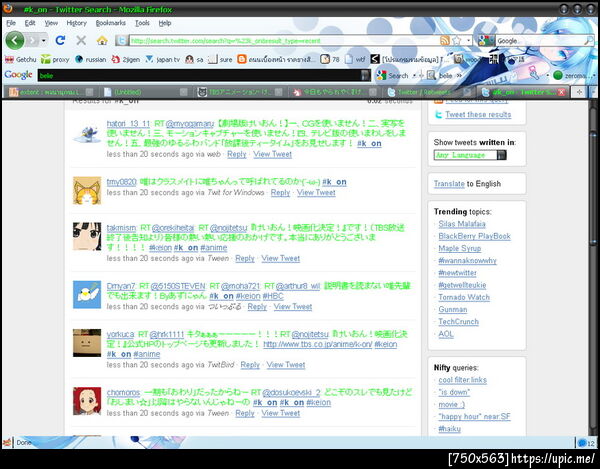The width and height of the screenshot is (600, 469).
Task: Open the Edit menu
Action: point(30,23)
